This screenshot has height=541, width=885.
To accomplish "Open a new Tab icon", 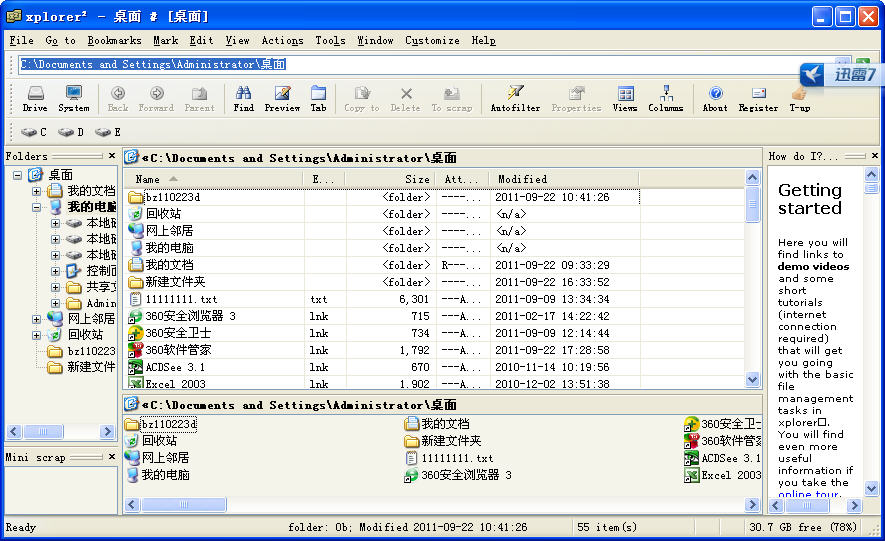I will [x=318, y=99].
